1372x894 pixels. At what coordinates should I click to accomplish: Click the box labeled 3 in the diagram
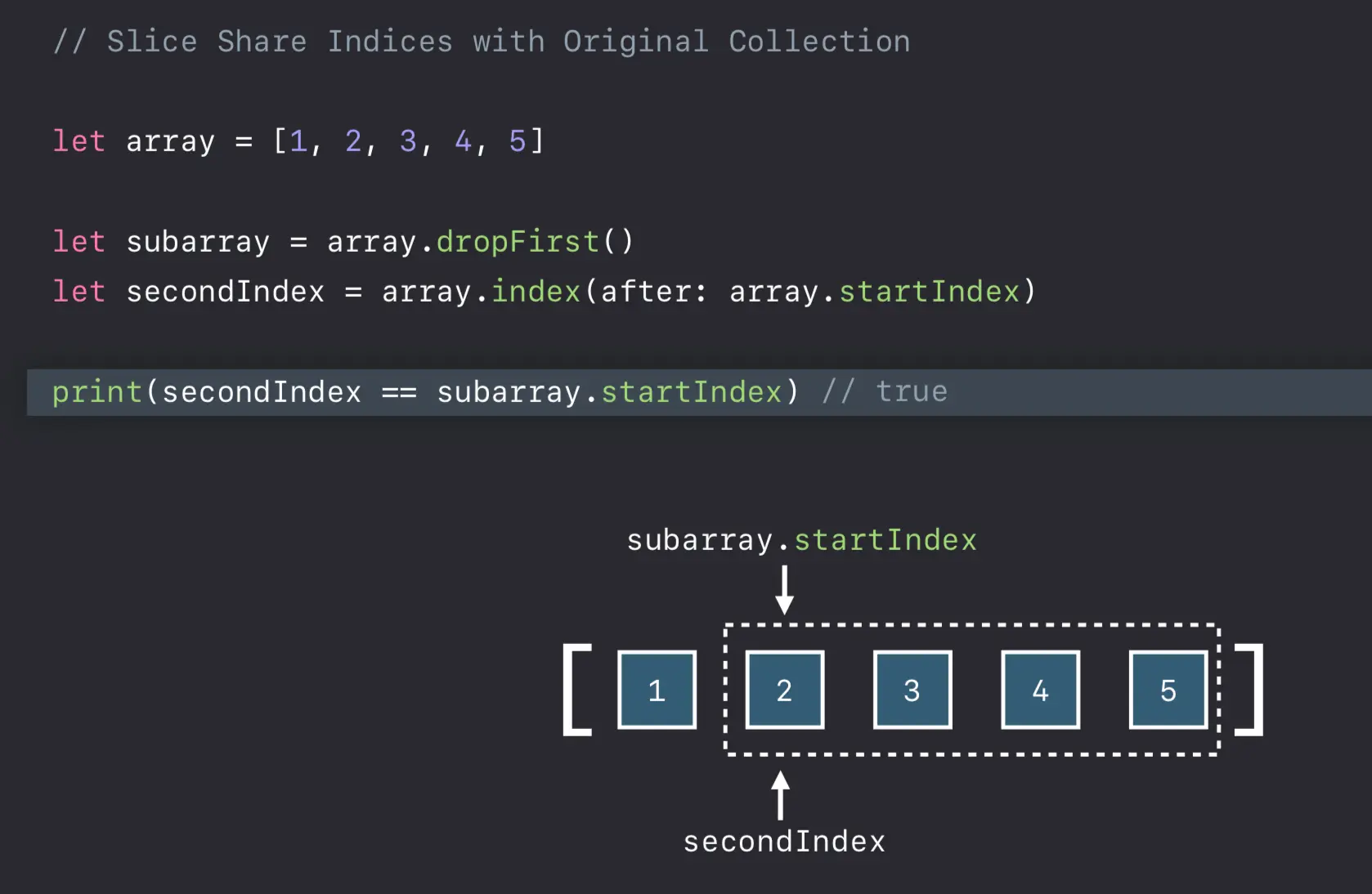[912, 690]
